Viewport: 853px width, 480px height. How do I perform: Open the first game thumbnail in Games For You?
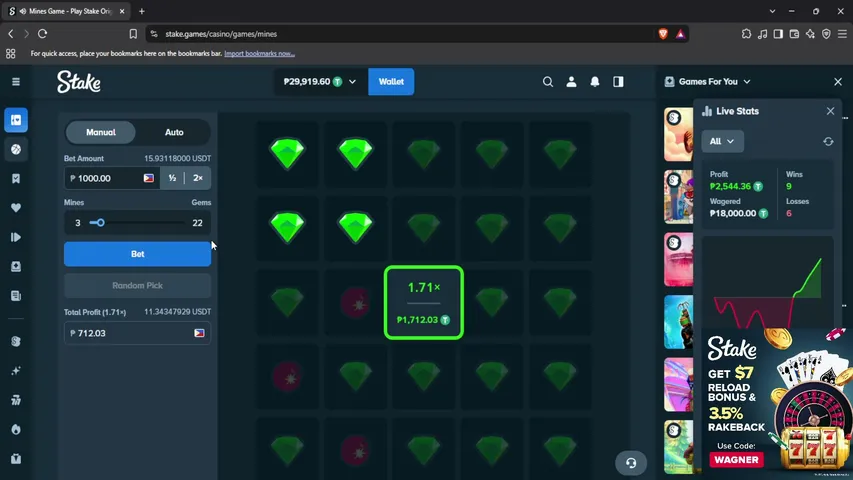(x=678, y=134)
